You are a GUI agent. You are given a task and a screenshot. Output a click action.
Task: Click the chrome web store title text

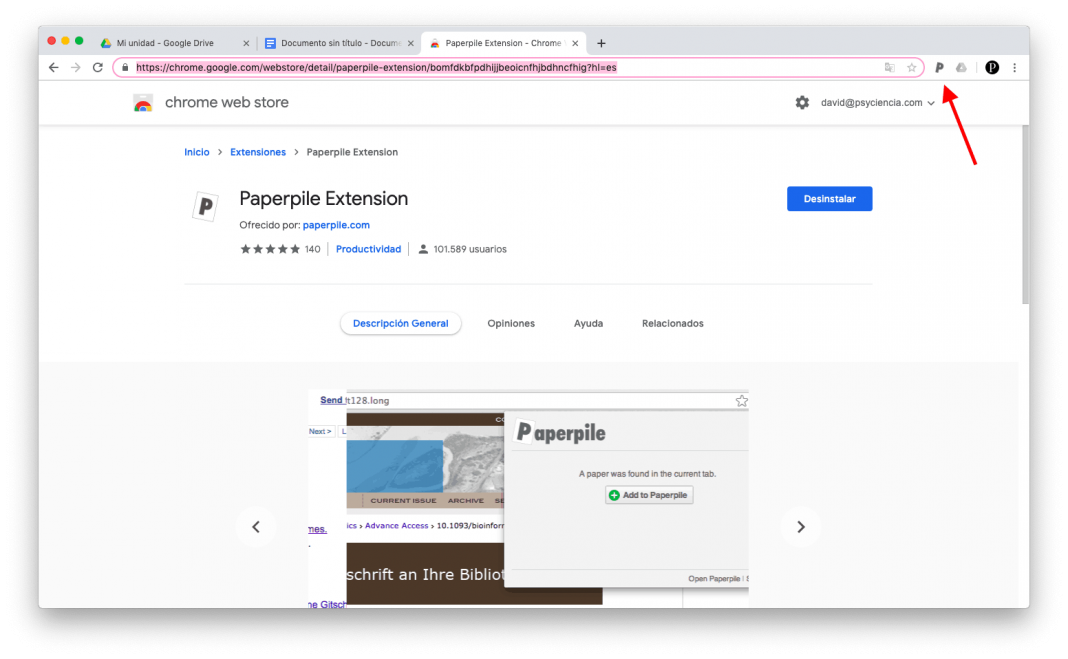tap(227, 103)
